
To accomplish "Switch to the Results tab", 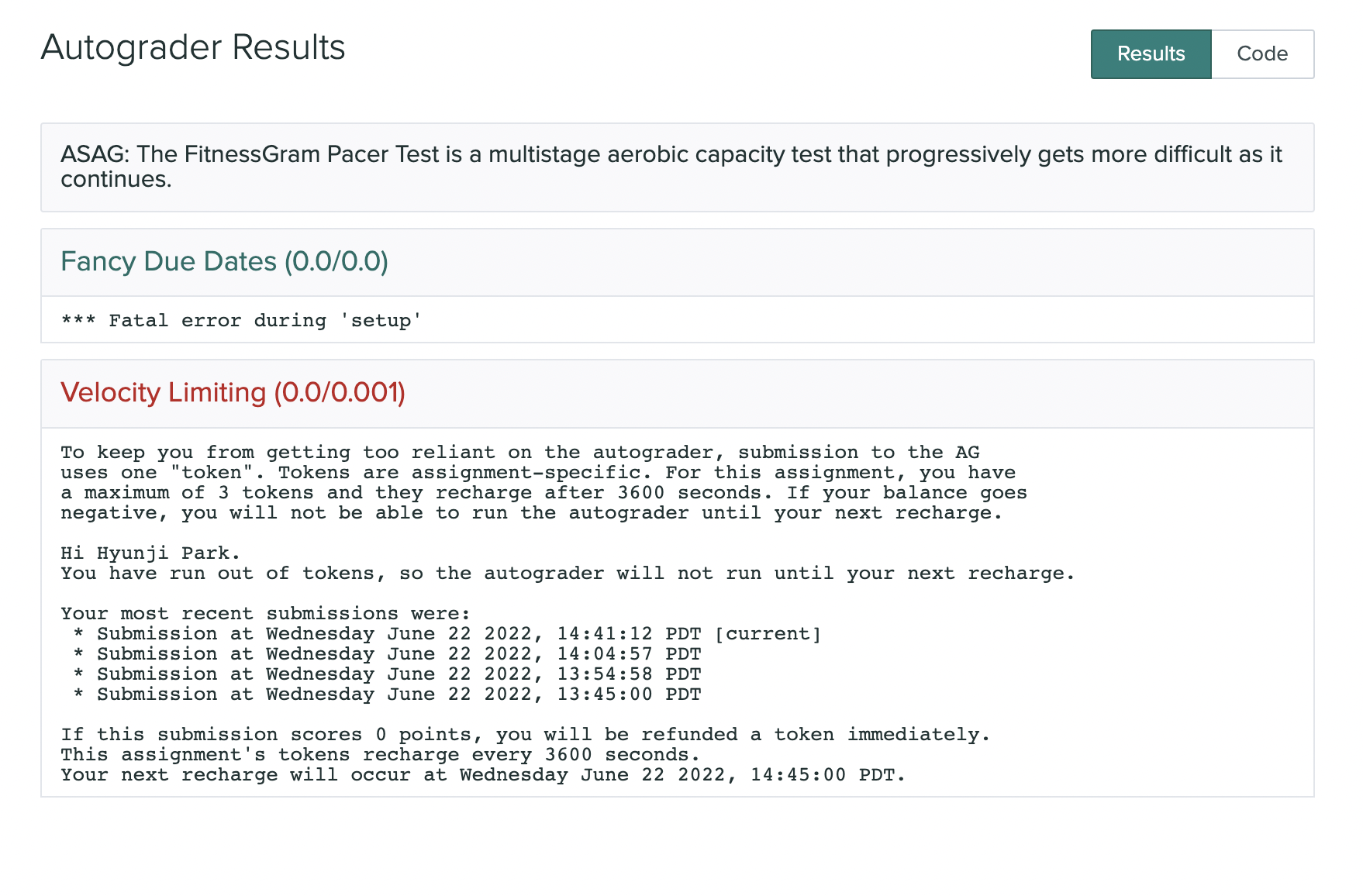I will click(1151, 53).
